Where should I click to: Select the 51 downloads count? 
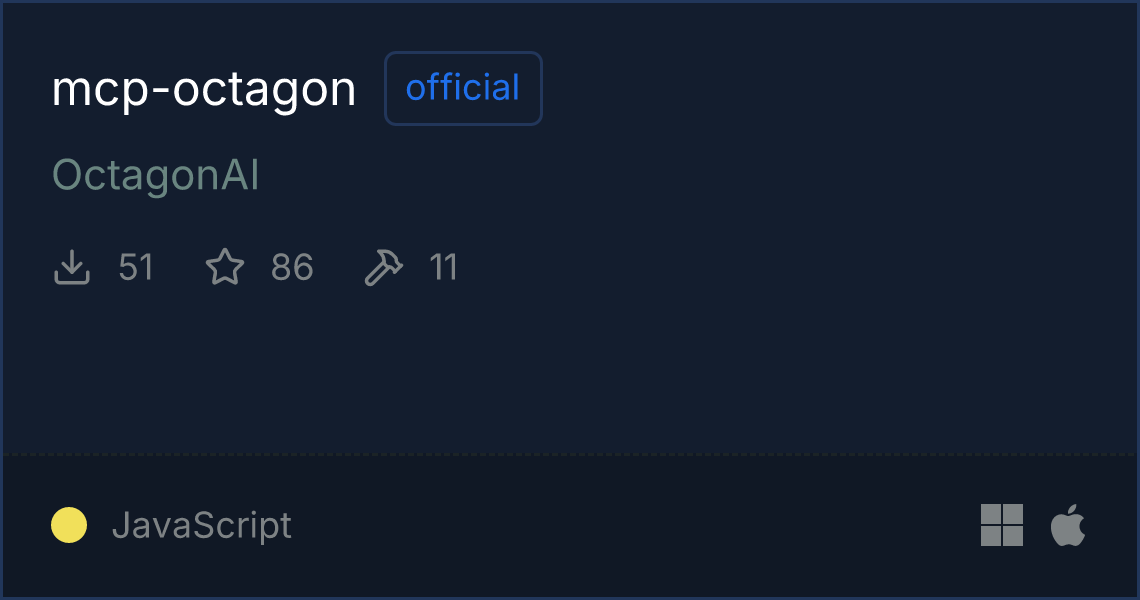click(136, 267)
